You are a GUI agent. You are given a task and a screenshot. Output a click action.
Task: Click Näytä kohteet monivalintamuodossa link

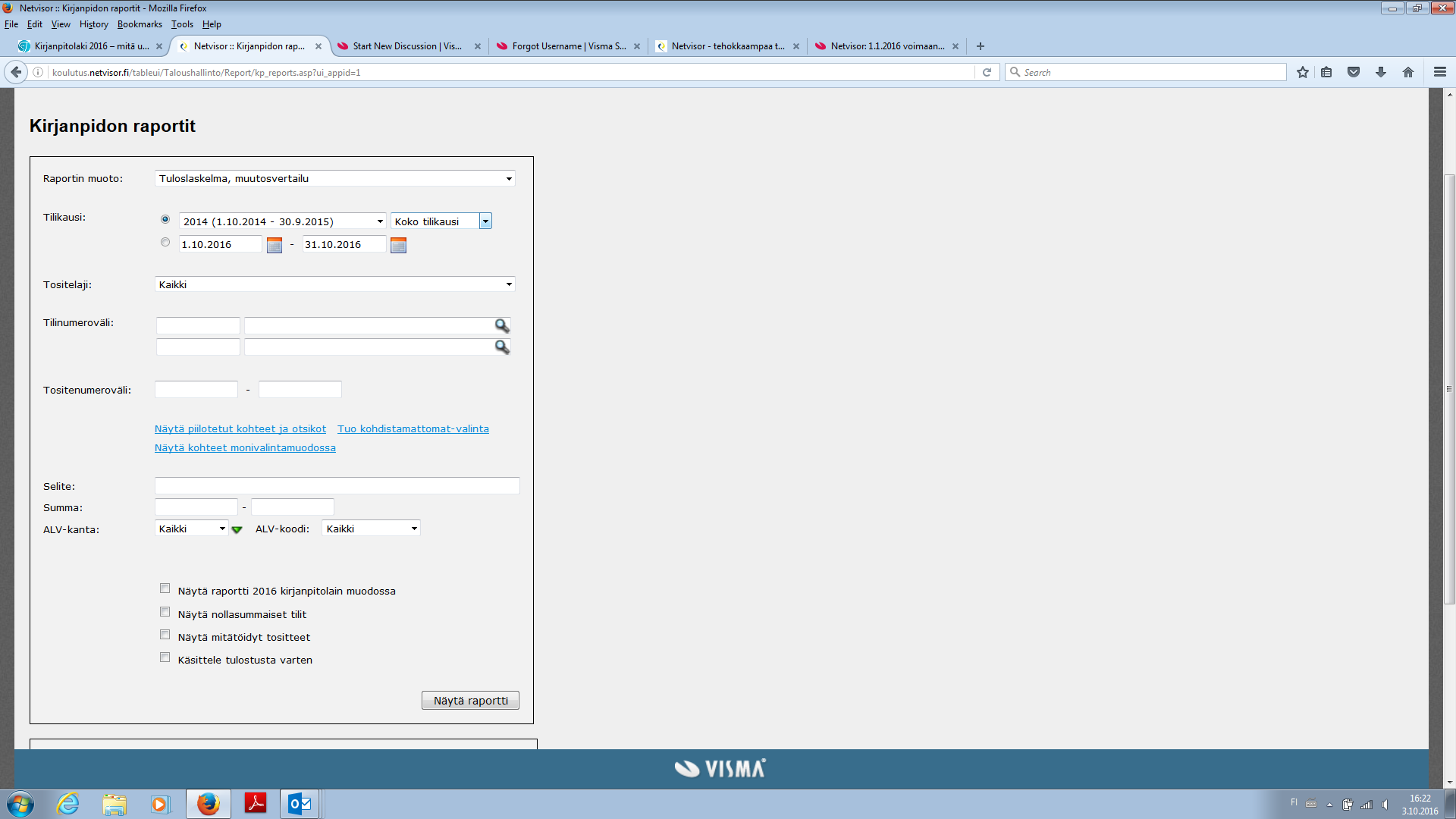point(245,448)
